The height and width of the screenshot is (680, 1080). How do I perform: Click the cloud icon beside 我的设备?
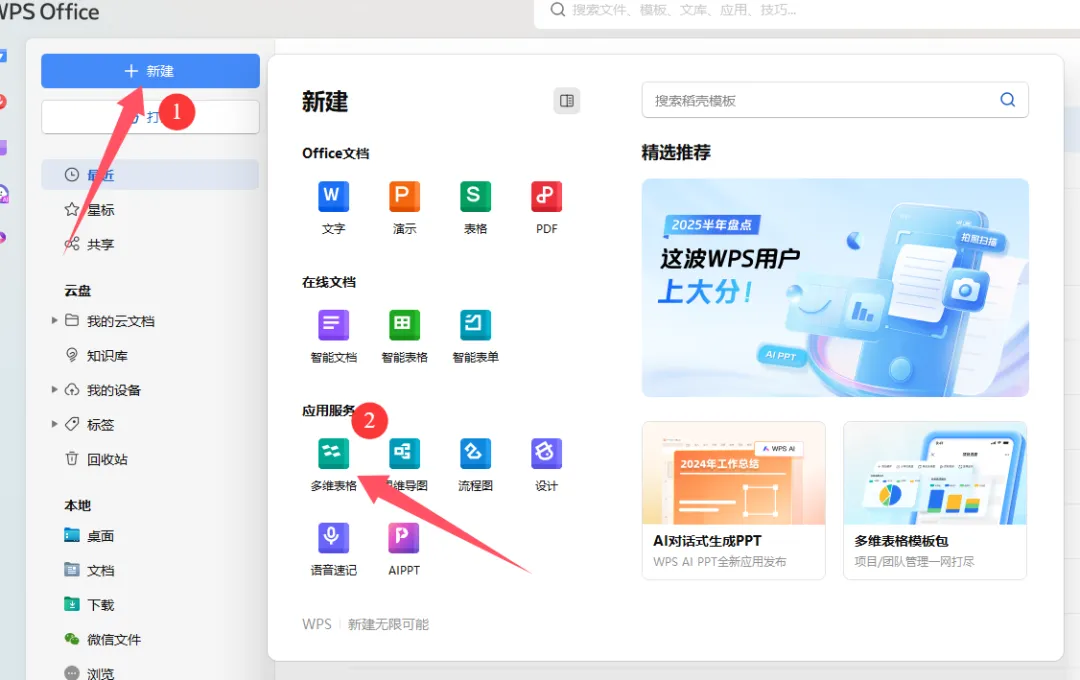(x=72, y=389)
